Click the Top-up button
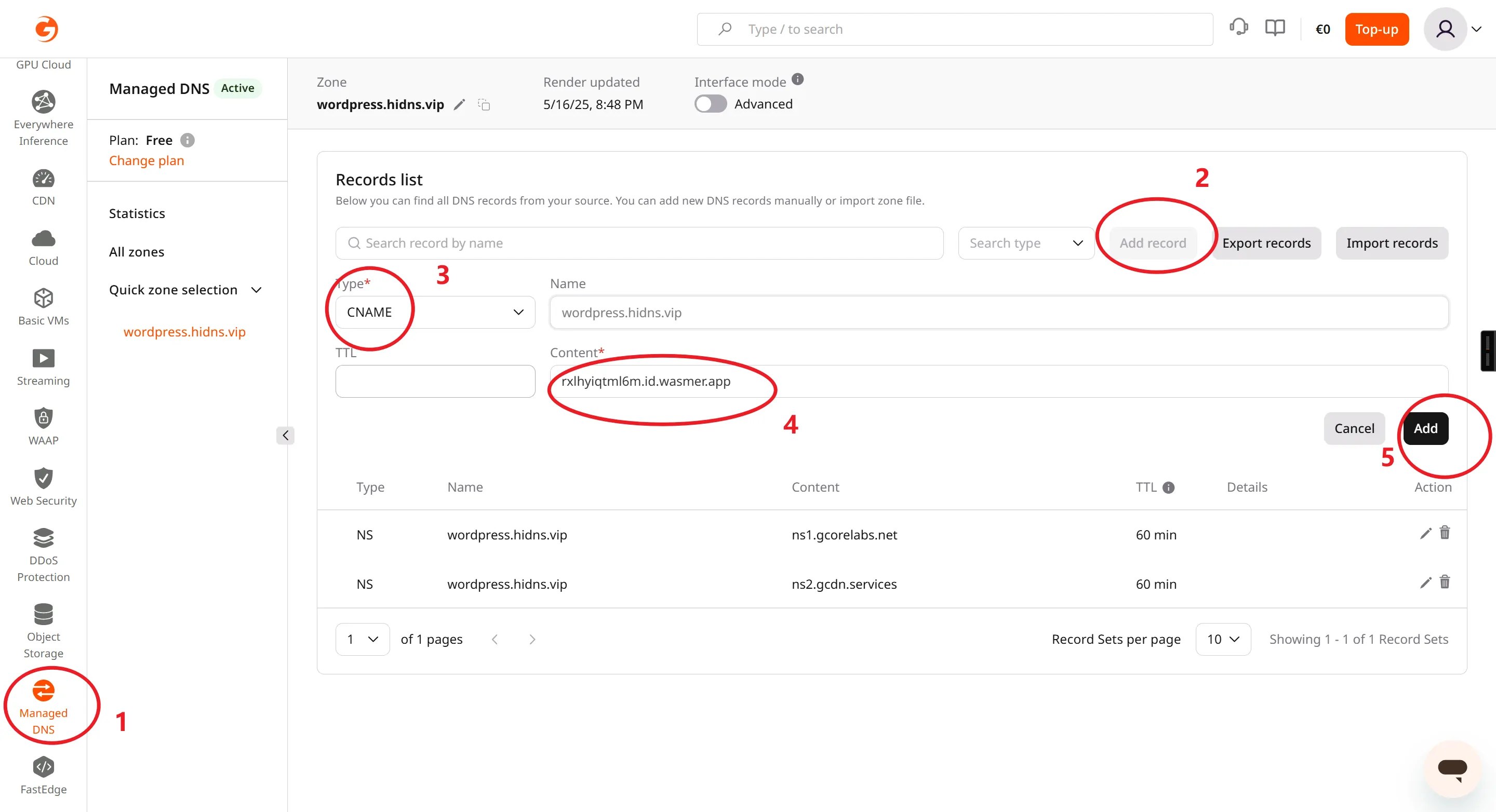The height and width of the screenshot is (812, 1496). click(1377, 29)
